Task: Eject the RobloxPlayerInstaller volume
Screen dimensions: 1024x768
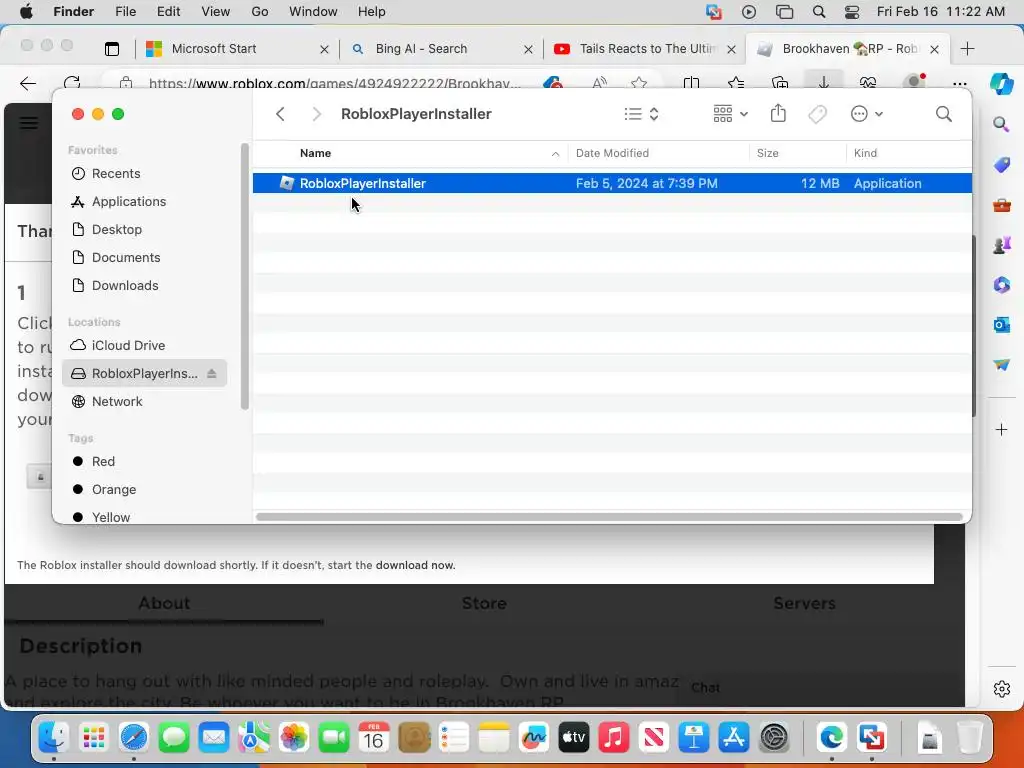Action: tap(212, 374)
